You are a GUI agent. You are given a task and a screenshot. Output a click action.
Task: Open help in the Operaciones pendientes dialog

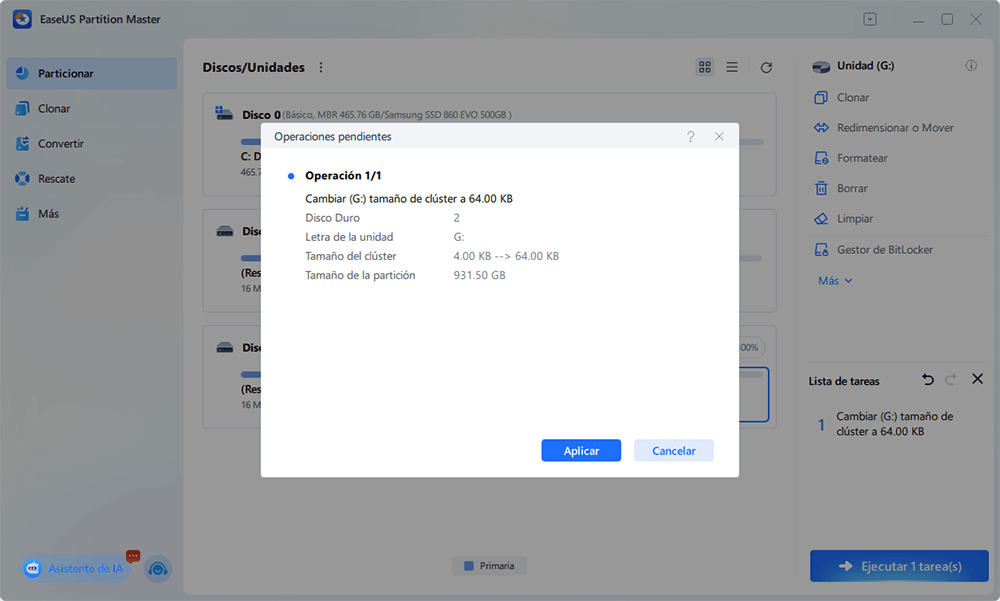click(x=691, y=136)
